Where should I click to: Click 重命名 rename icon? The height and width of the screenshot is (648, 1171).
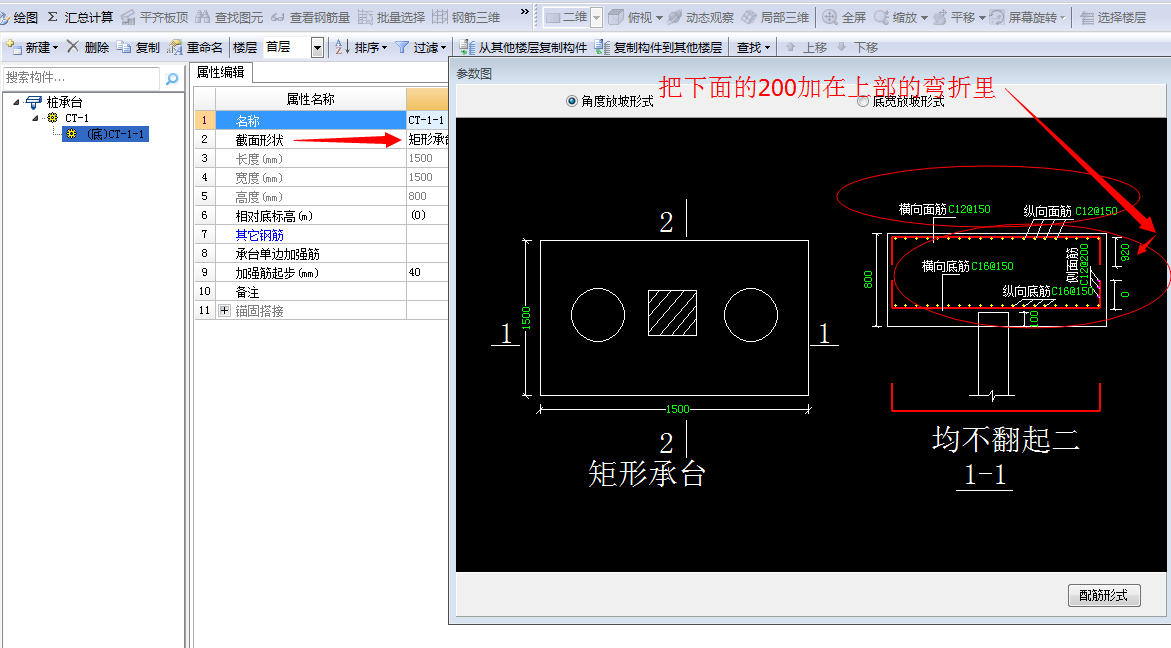click(x=175, y=47)
